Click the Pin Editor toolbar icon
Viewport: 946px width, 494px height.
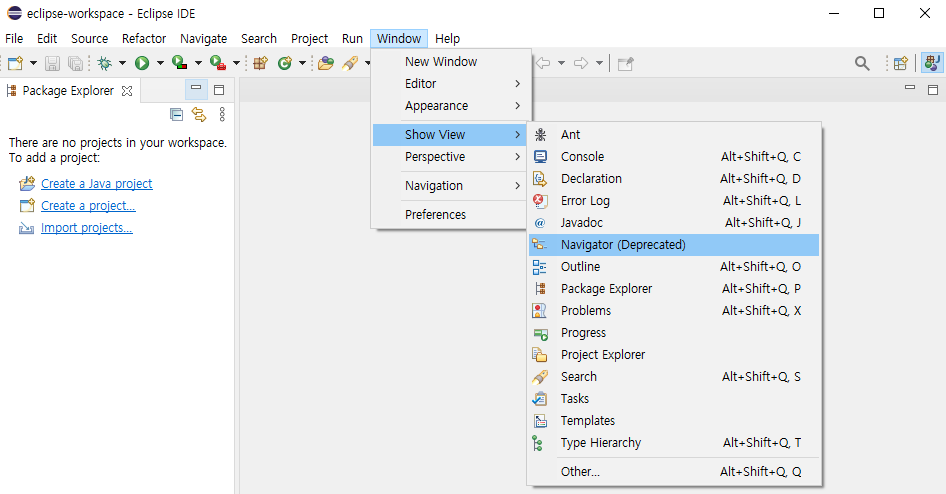click(626, 63)
